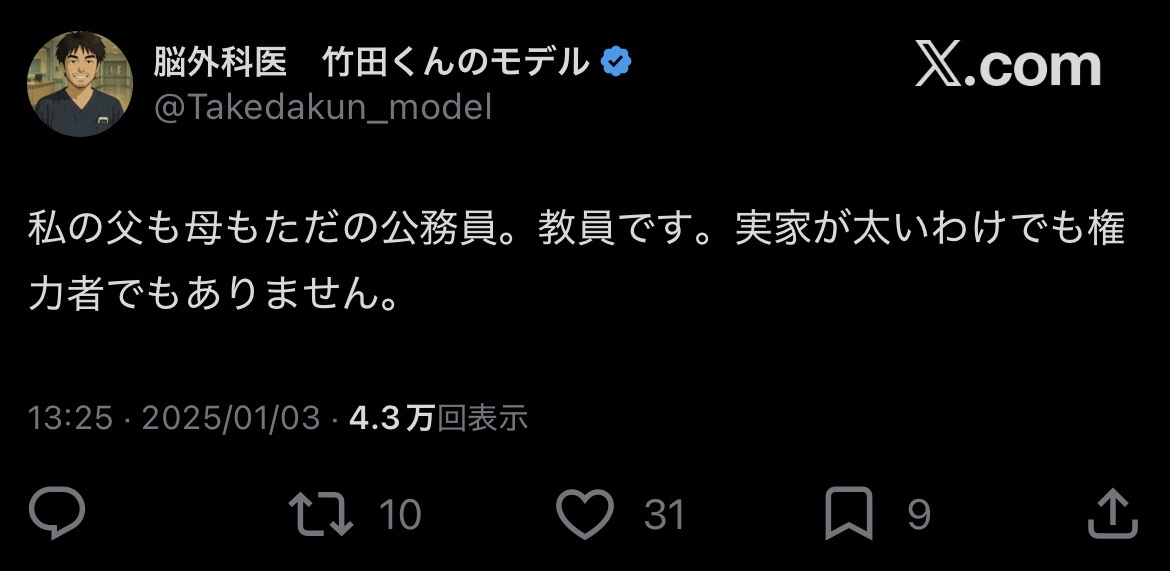Viewport: 1170px width, 571px height.
Task: Open the display name 脳外科医 竹田くんのモデル
Action: 370,64
